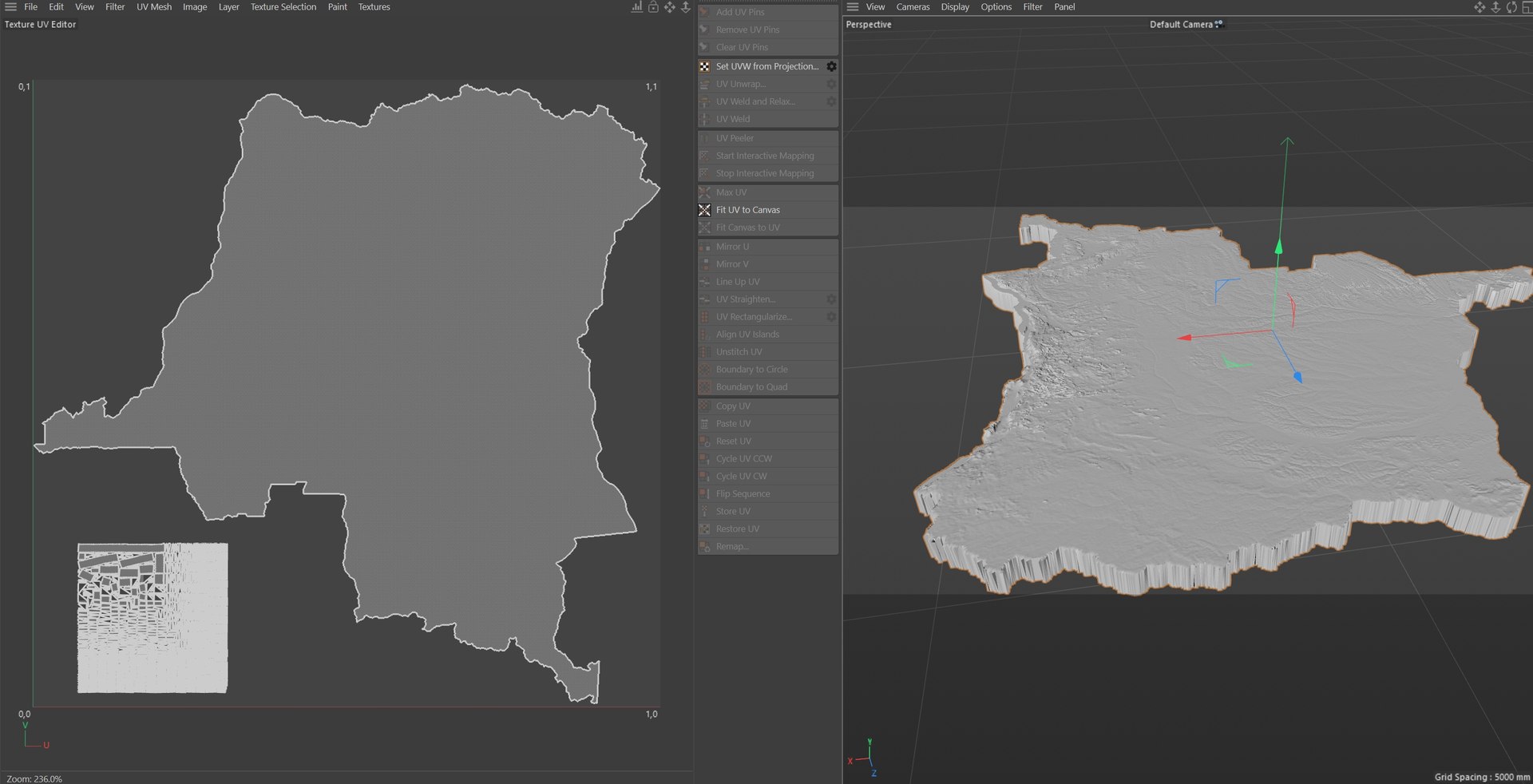Open the viewport hamburger menu
The width and height of the screenshot is (1533, 784).
click(x=853, y=6)
